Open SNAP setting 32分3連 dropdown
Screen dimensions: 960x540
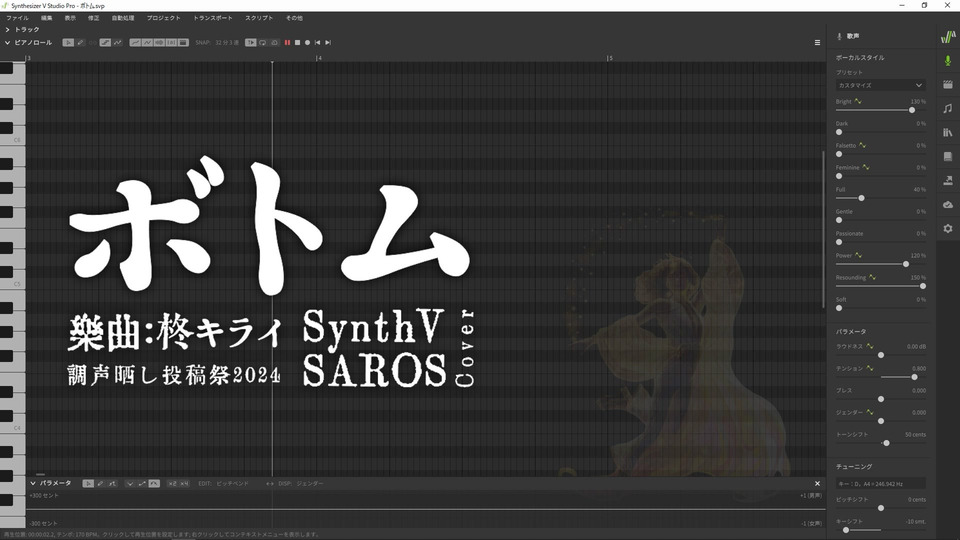227,43
